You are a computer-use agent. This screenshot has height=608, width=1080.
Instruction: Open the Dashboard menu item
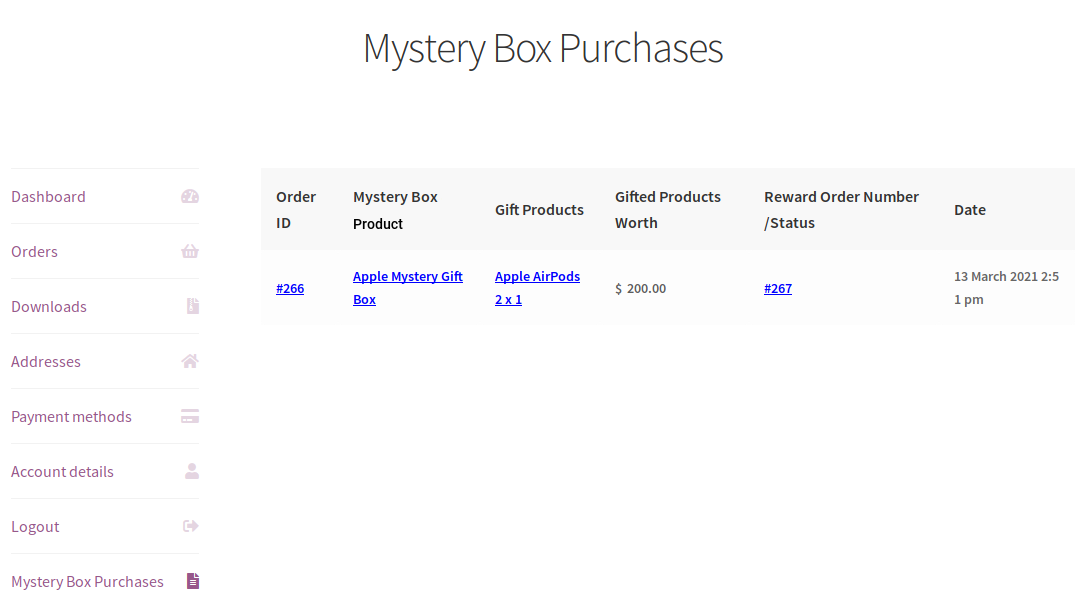[48, 197]
